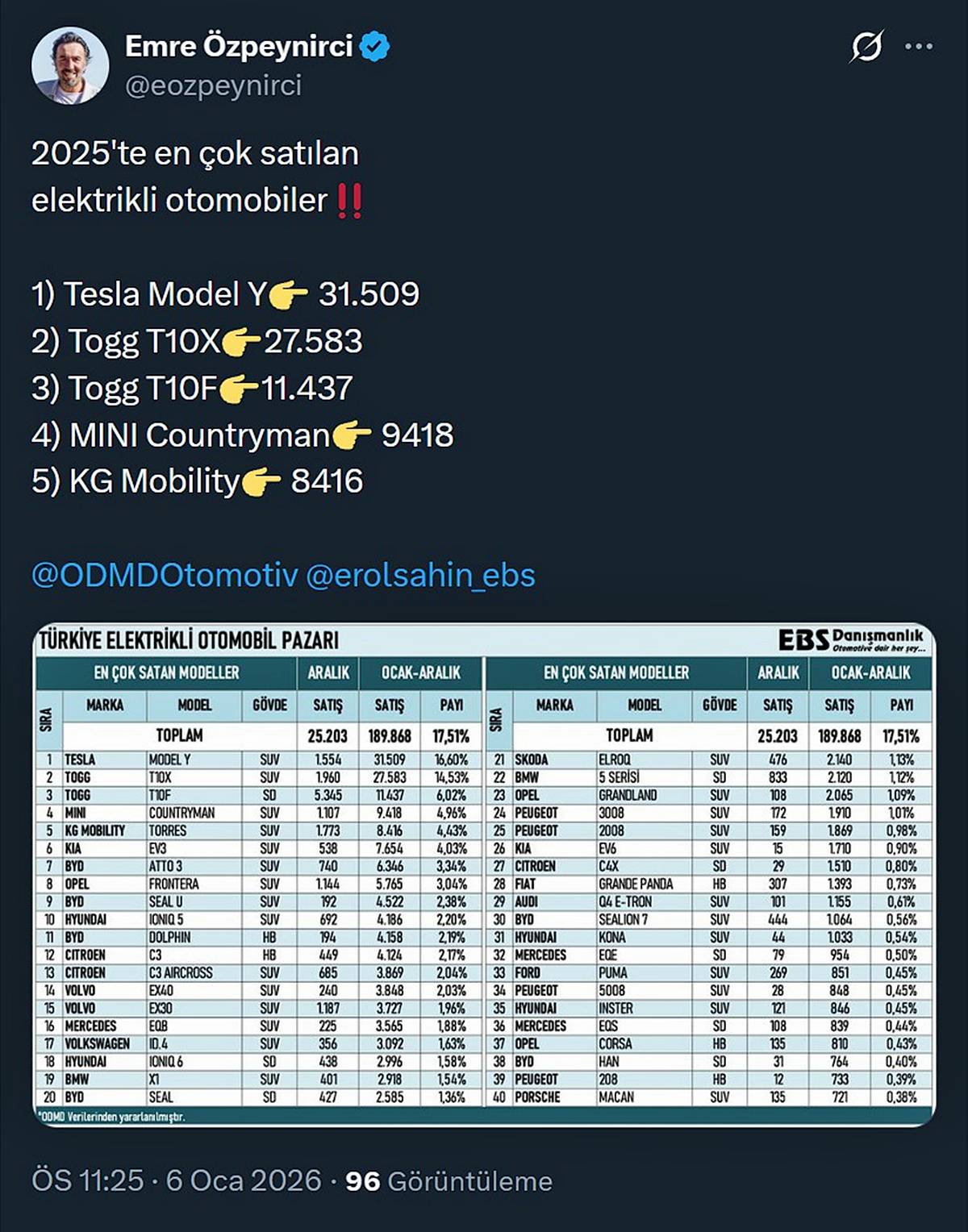Select the Tesla Model Y table row
This screenshot has height=1232, width=968.
tap(242, 758)
